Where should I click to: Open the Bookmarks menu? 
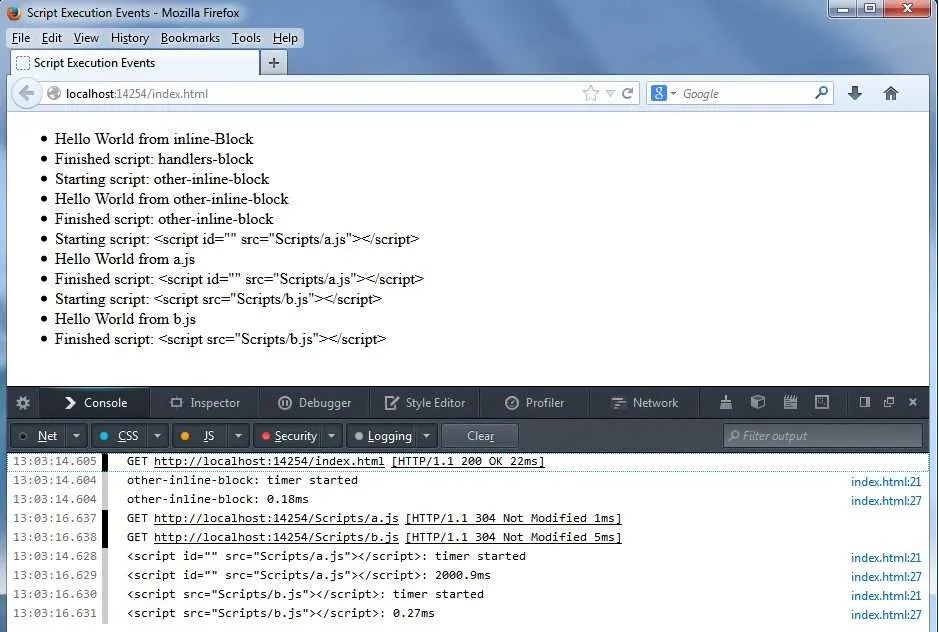click(x=190, y=38)
